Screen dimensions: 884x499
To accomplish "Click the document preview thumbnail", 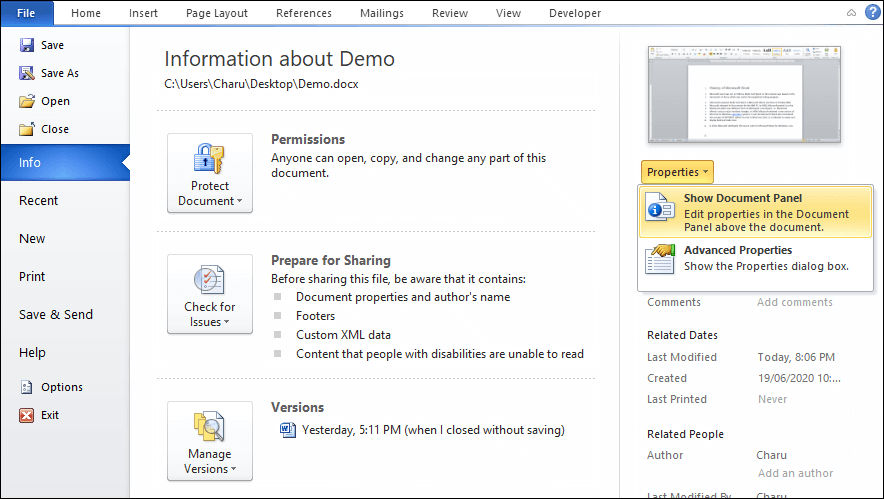I will 744,94.
